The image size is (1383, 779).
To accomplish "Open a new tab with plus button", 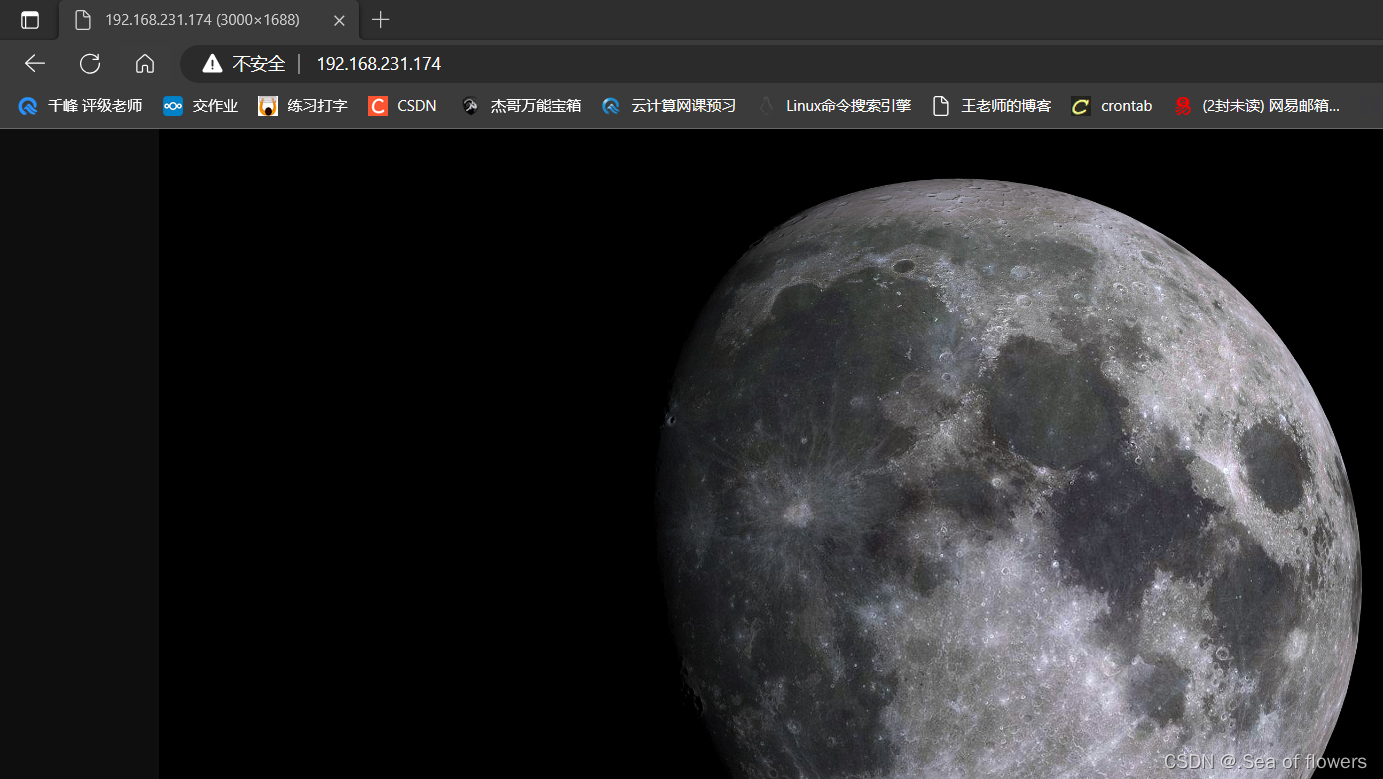I will coord(380,20).
